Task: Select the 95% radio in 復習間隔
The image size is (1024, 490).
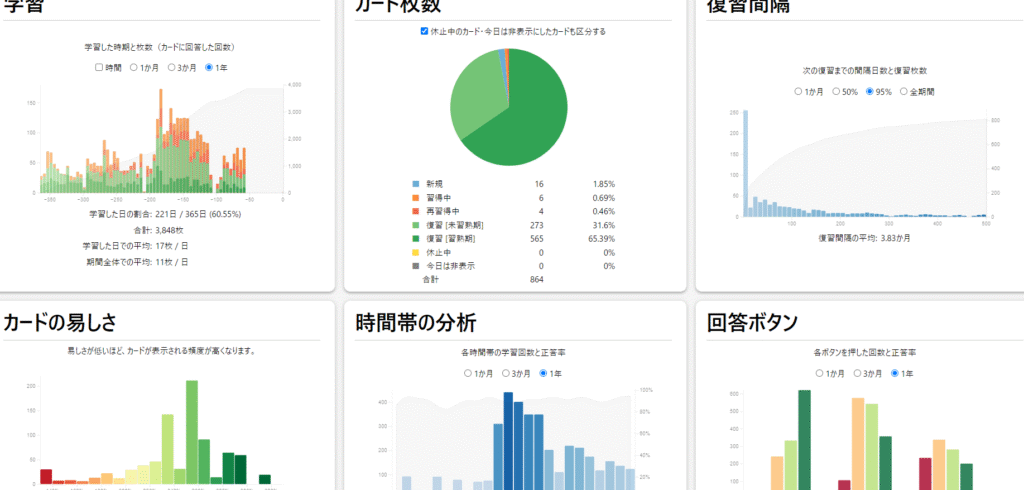Action: point(870,91)
